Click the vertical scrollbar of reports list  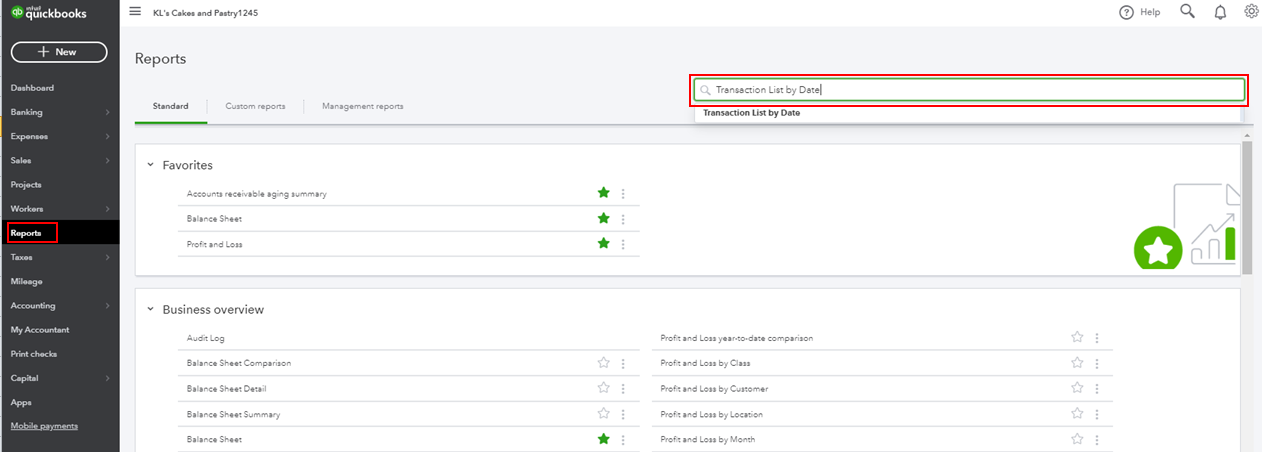click(x=1246, y=208)
